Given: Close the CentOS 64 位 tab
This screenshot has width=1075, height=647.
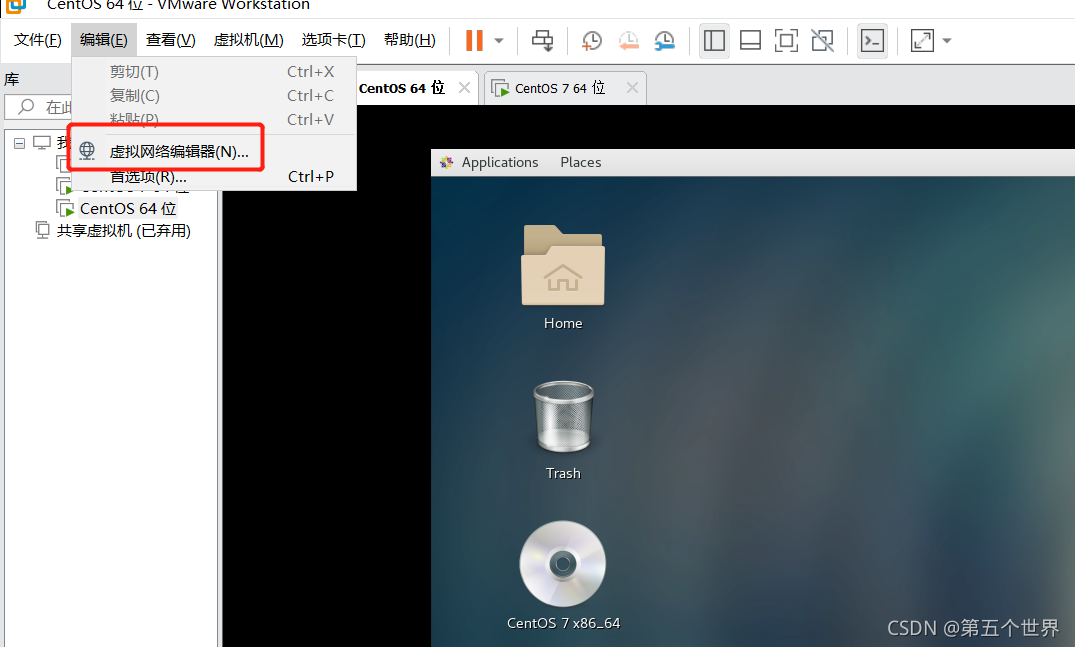Looking at the screenshot, I should pyautogui.click(x=464, y=88).
